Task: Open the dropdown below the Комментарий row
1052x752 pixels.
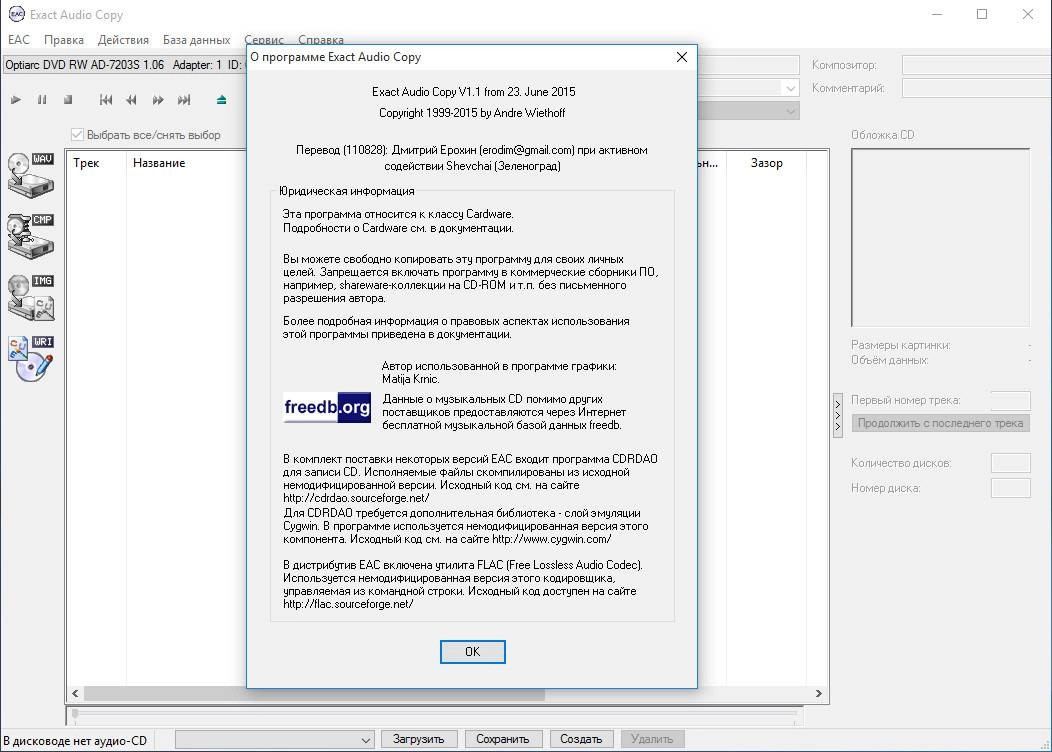Action: [749, 111]
